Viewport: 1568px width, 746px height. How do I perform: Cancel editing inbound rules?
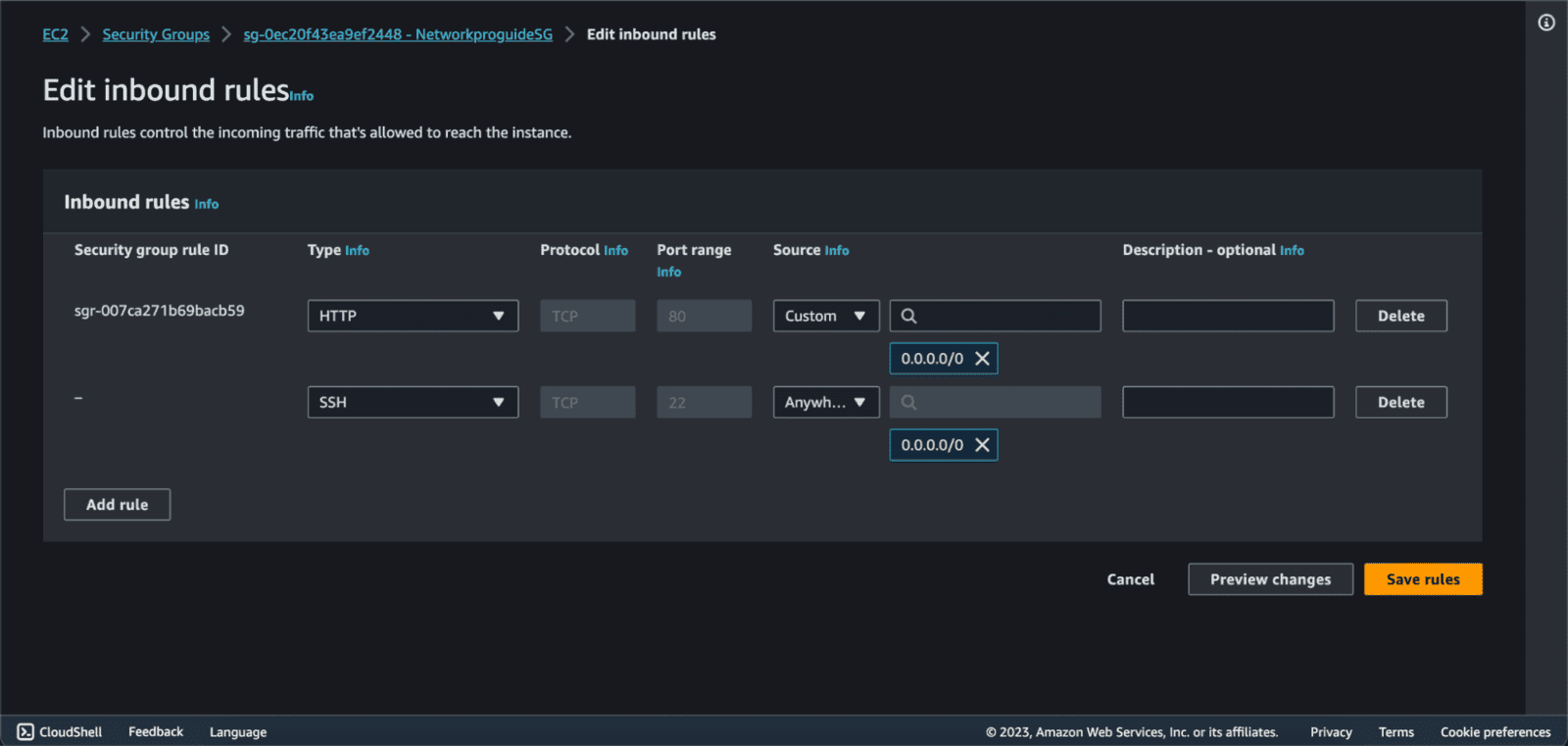point(1131,579)
